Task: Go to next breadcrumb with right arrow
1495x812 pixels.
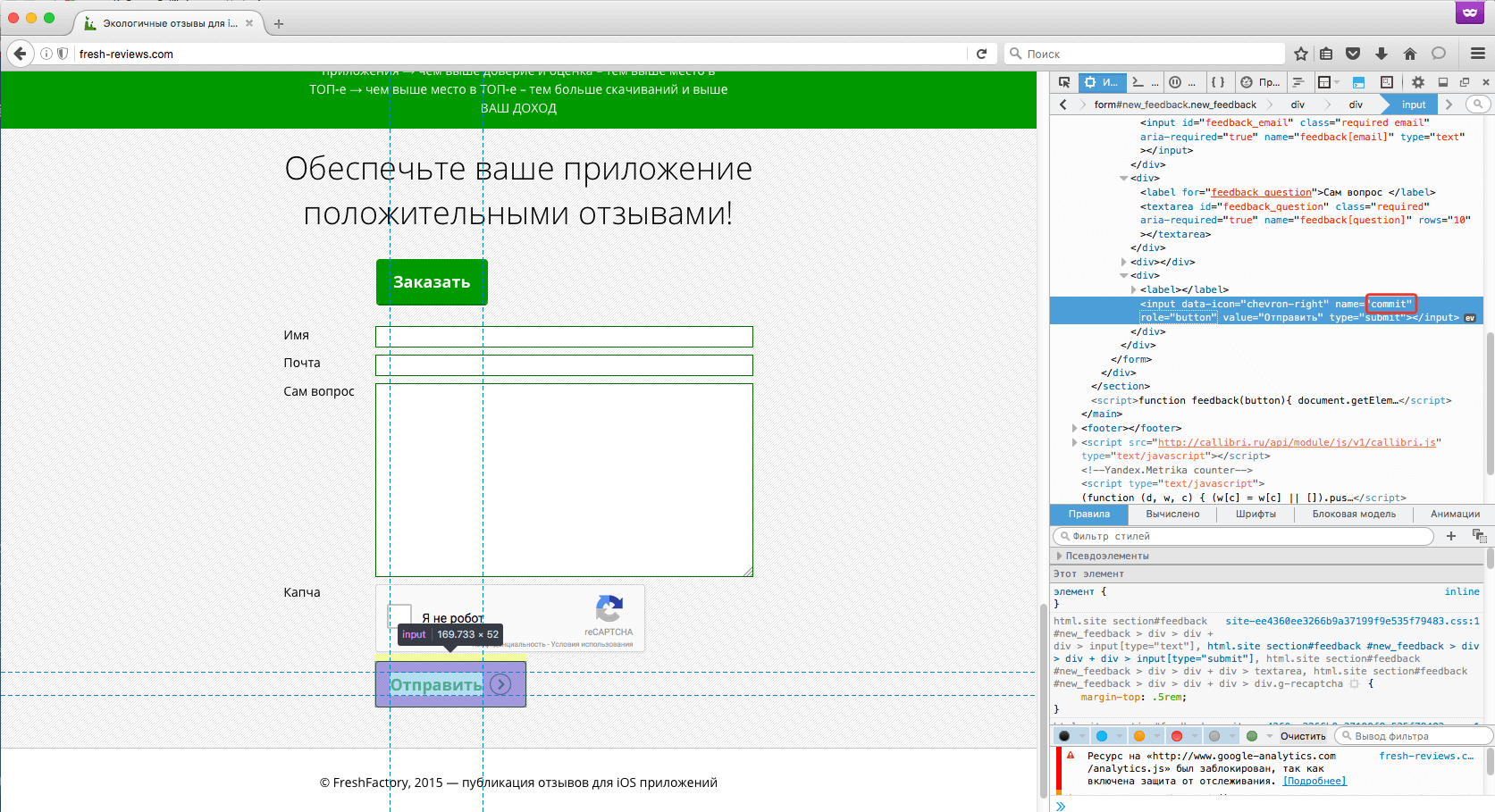Action: point(1449,105)
